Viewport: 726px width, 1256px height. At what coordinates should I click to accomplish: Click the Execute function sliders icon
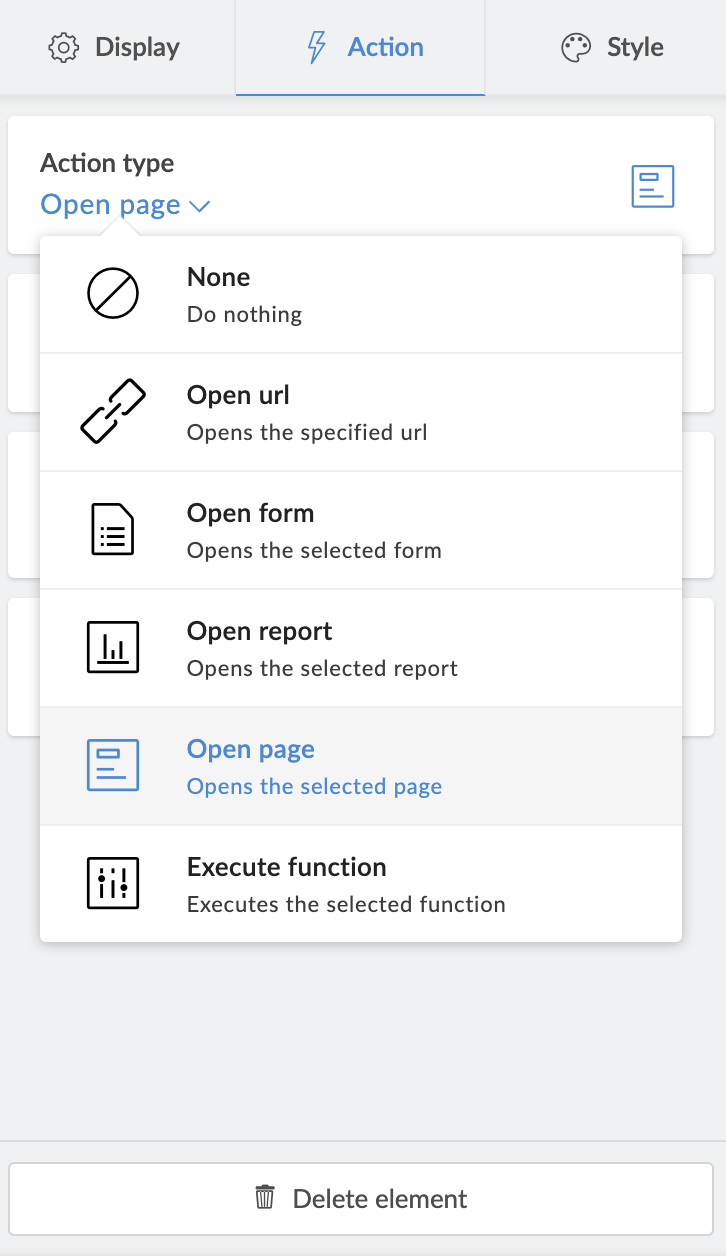click(113, 883)
